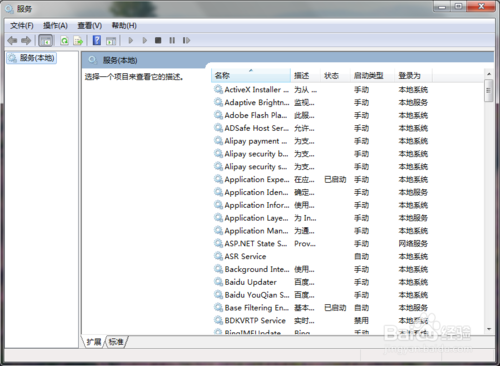Click 网络服务 logon of ASP.NET State Service
The width and height of the screenshot is (500, 366).
[413, 243]
